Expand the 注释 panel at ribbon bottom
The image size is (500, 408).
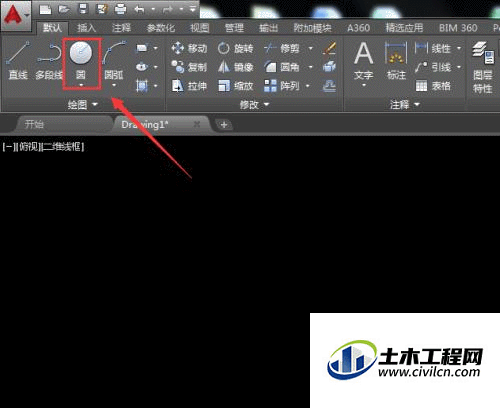click(x=405, y=105)
